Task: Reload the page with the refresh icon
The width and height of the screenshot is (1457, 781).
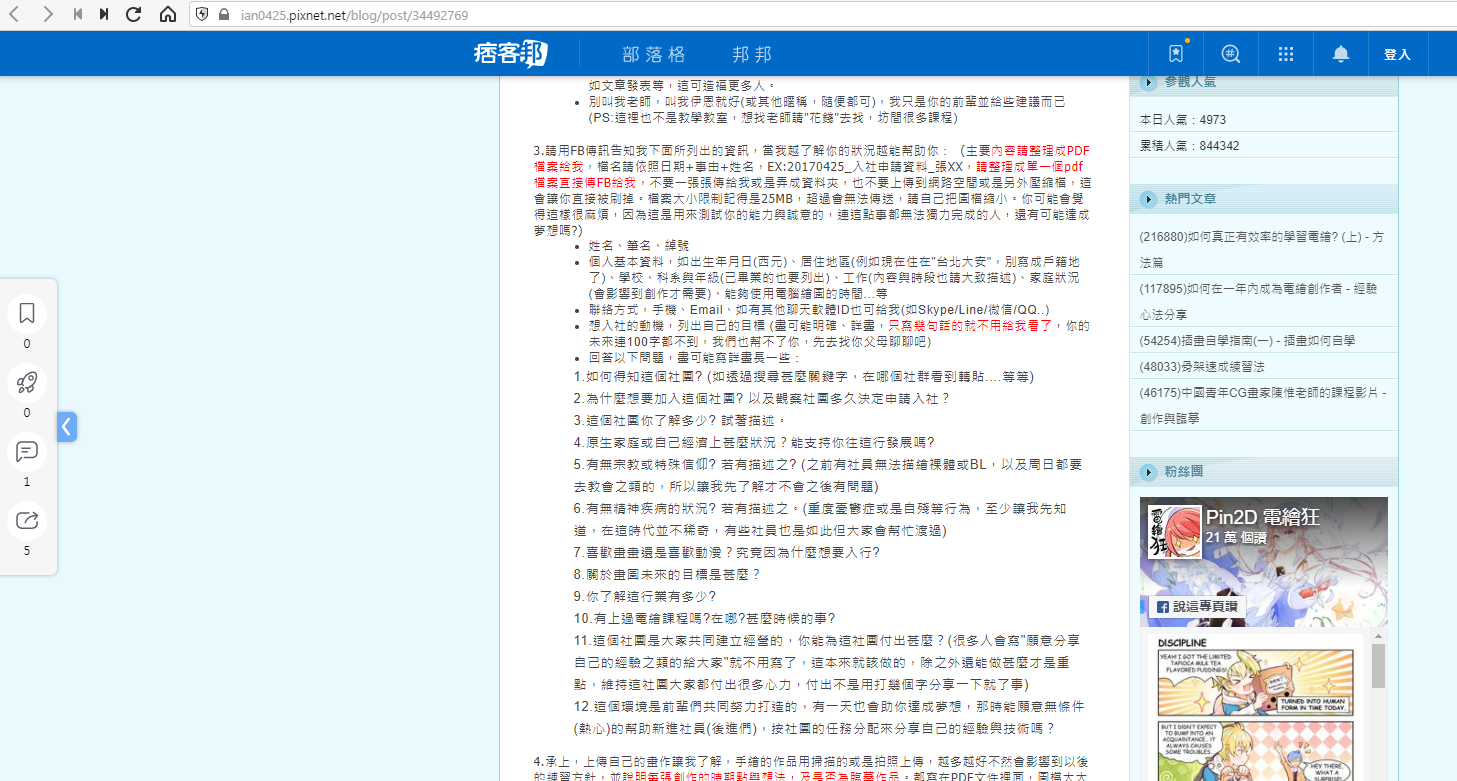Action: [133, 15]
